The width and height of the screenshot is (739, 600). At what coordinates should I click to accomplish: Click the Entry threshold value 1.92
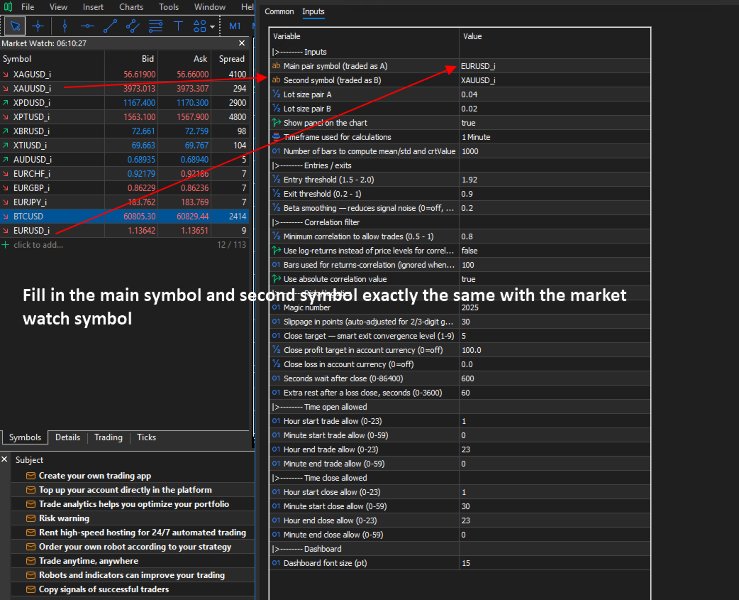pyautogui.click(x=555, y=180)
